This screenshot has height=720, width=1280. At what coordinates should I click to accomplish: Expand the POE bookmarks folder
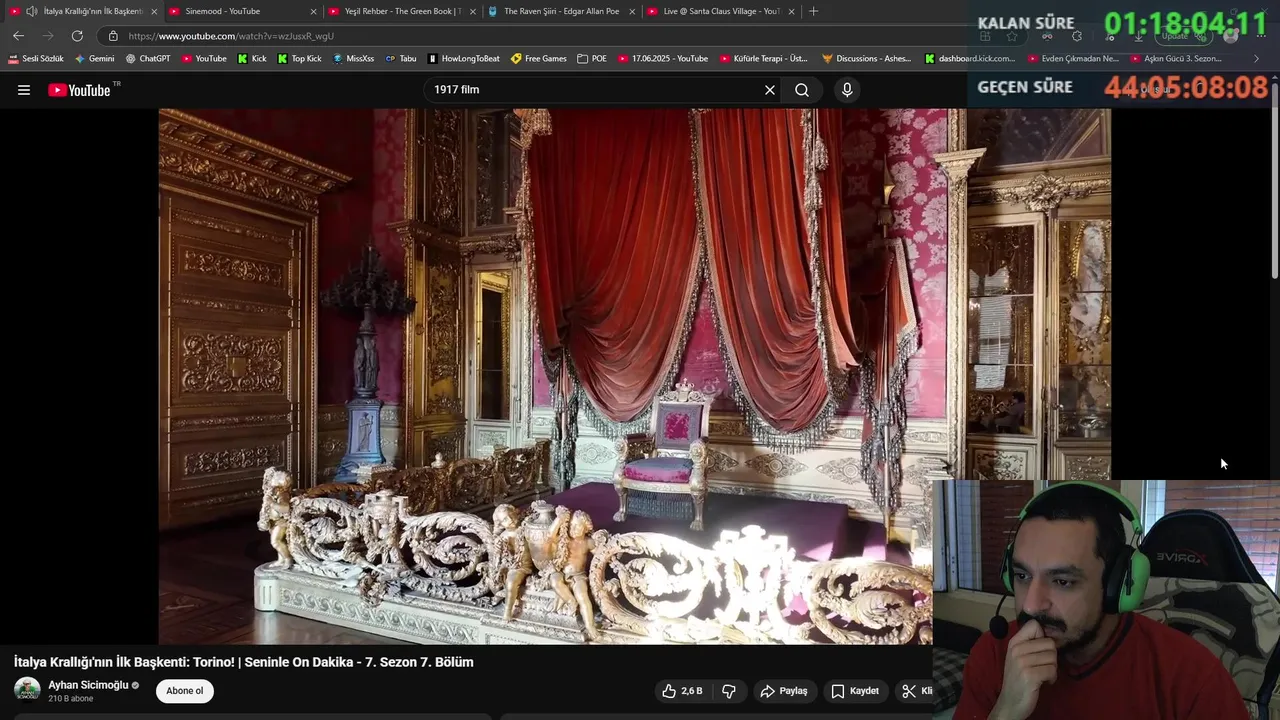[x=592, y=58]
